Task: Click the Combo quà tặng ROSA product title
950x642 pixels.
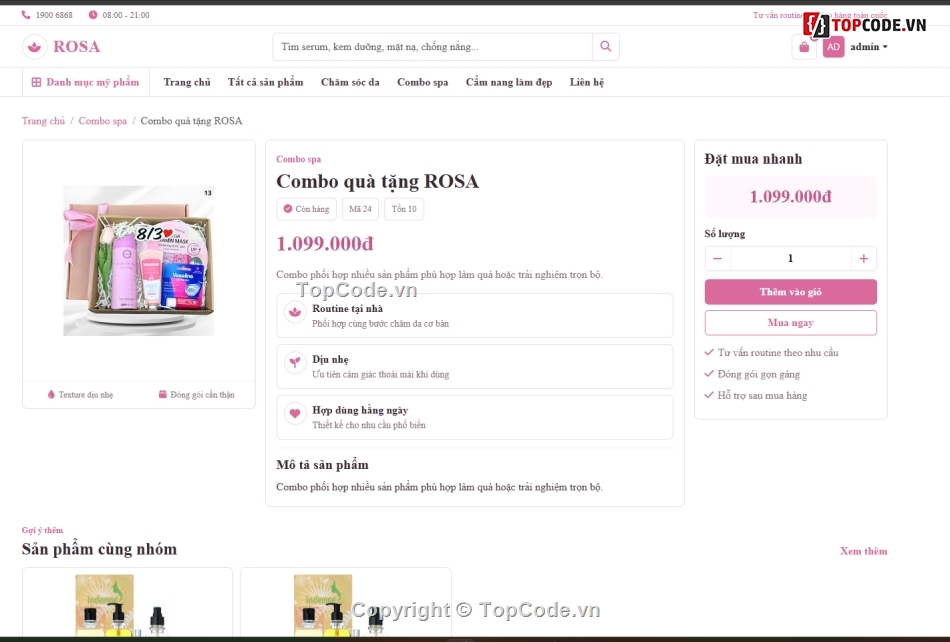Action: tap(377, 181)
